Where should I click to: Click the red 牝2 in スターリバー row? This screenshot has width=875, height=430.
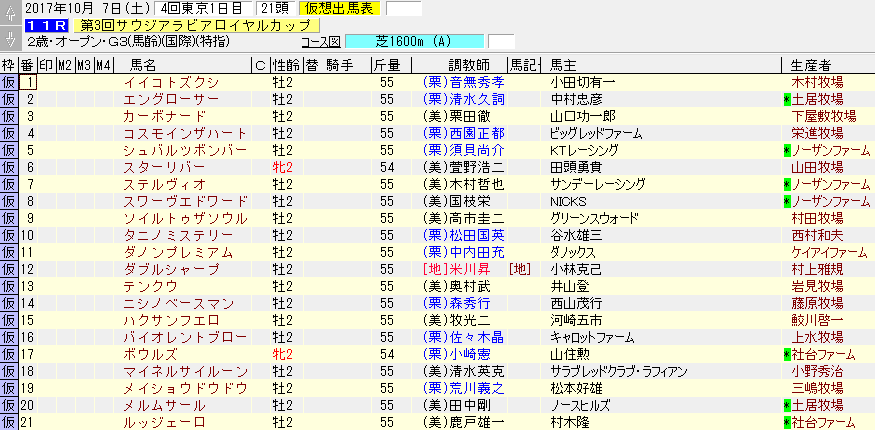click(283, 167)
